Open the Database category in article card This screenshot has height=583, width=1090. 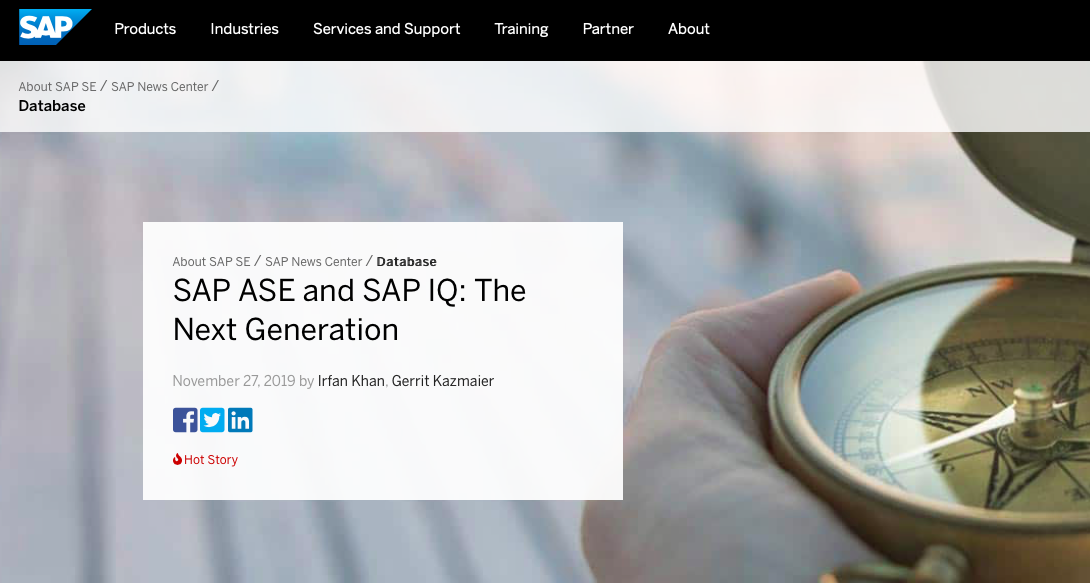[x=407, y=262]
